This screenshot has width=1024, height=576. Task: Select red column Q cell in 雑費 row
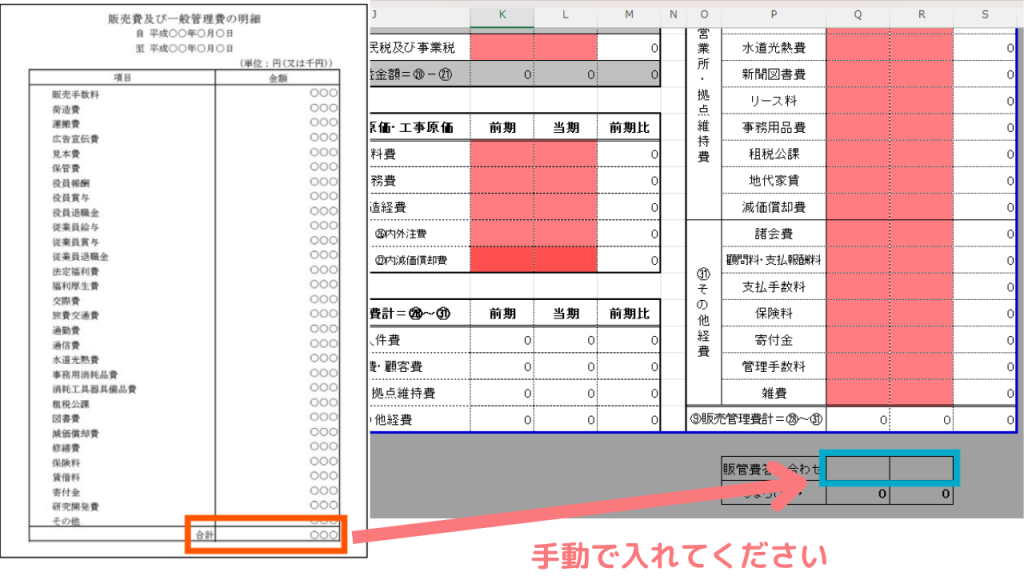(858, 393)
